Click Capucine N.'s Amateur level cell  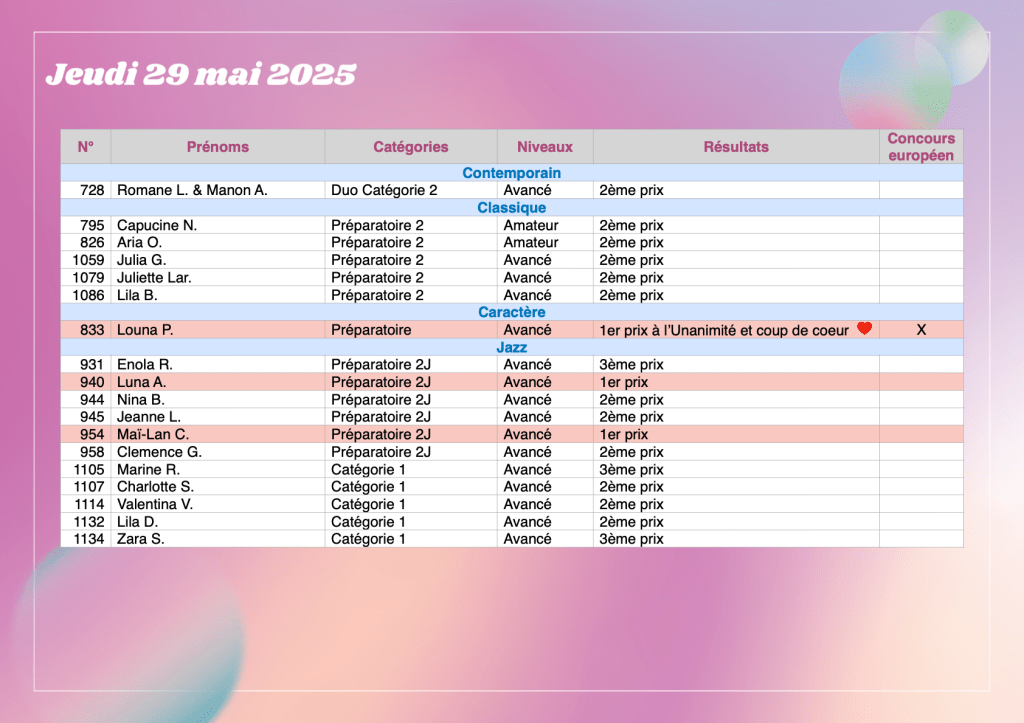coord(531,225)
